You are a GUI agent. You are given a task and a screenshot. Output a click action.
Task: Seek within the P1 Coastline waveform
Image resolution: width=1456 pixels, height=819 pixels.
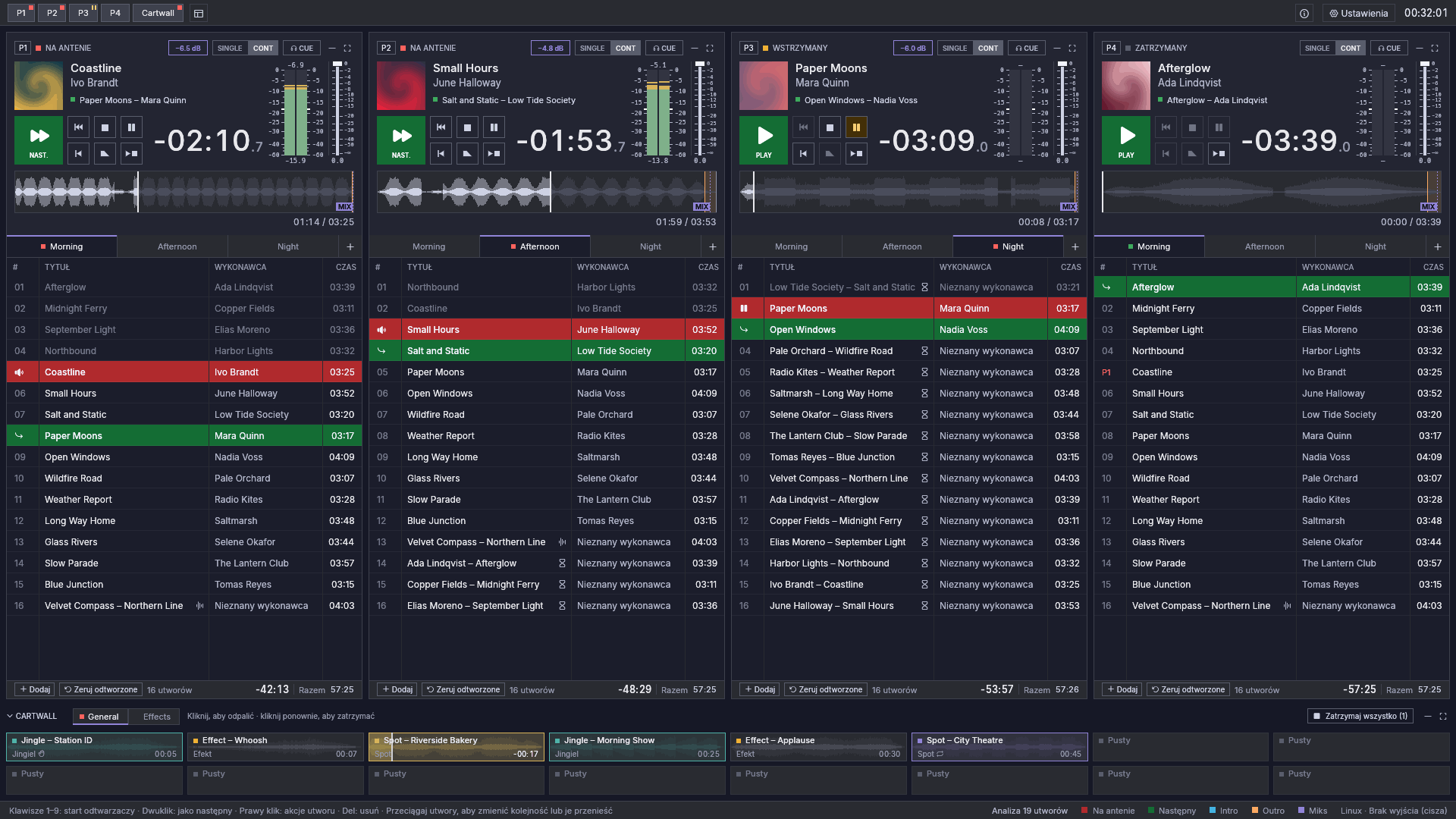click(184, 192)
